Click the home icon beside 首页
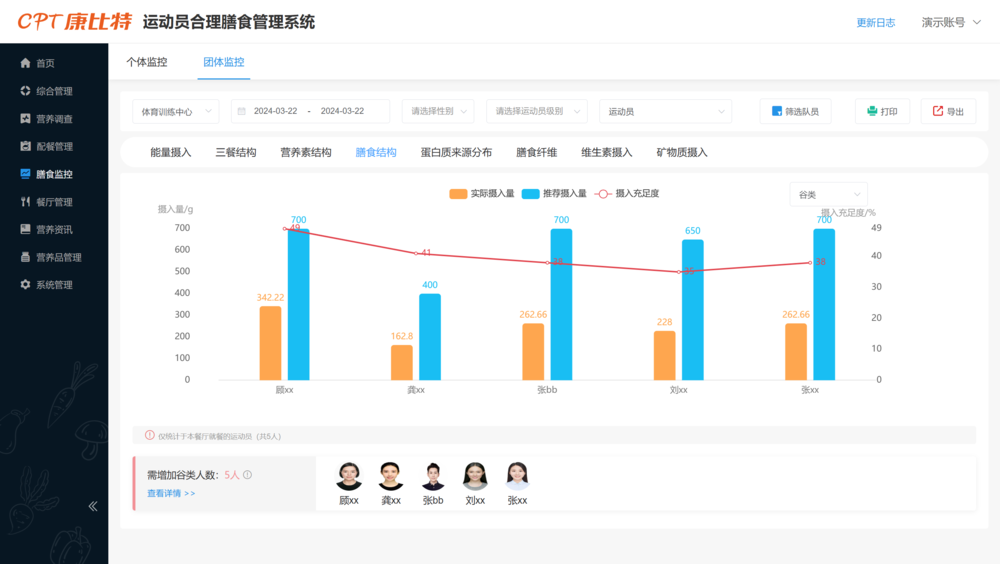Image resolution: width=1000 pixels, height=564 pixels. 25,63
